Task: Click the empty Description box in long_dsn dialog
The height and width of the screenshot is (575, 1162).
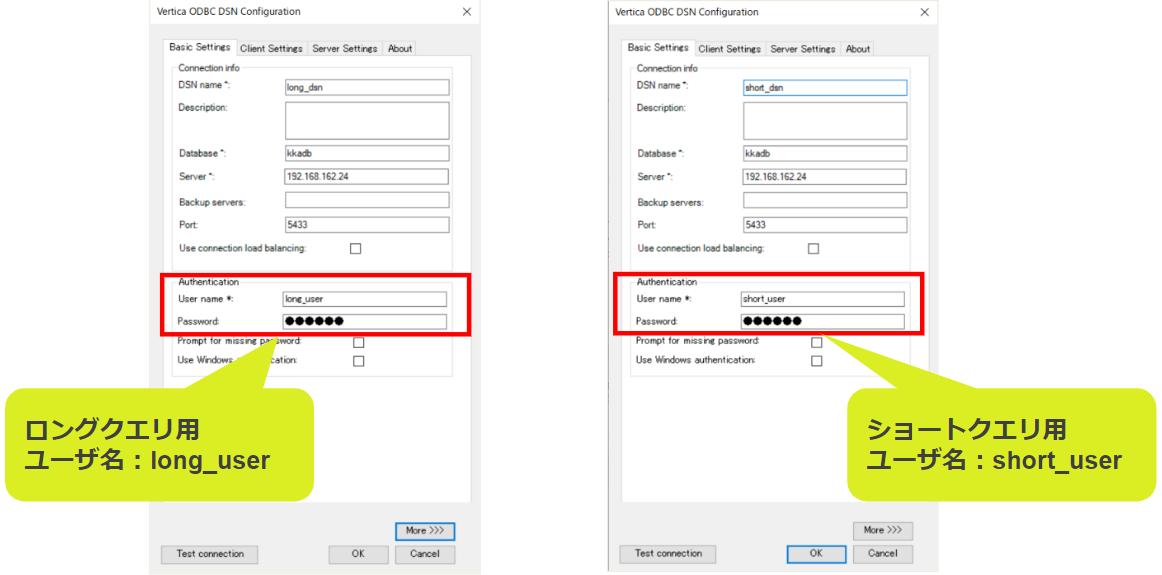Action: (x=367, y=121)
